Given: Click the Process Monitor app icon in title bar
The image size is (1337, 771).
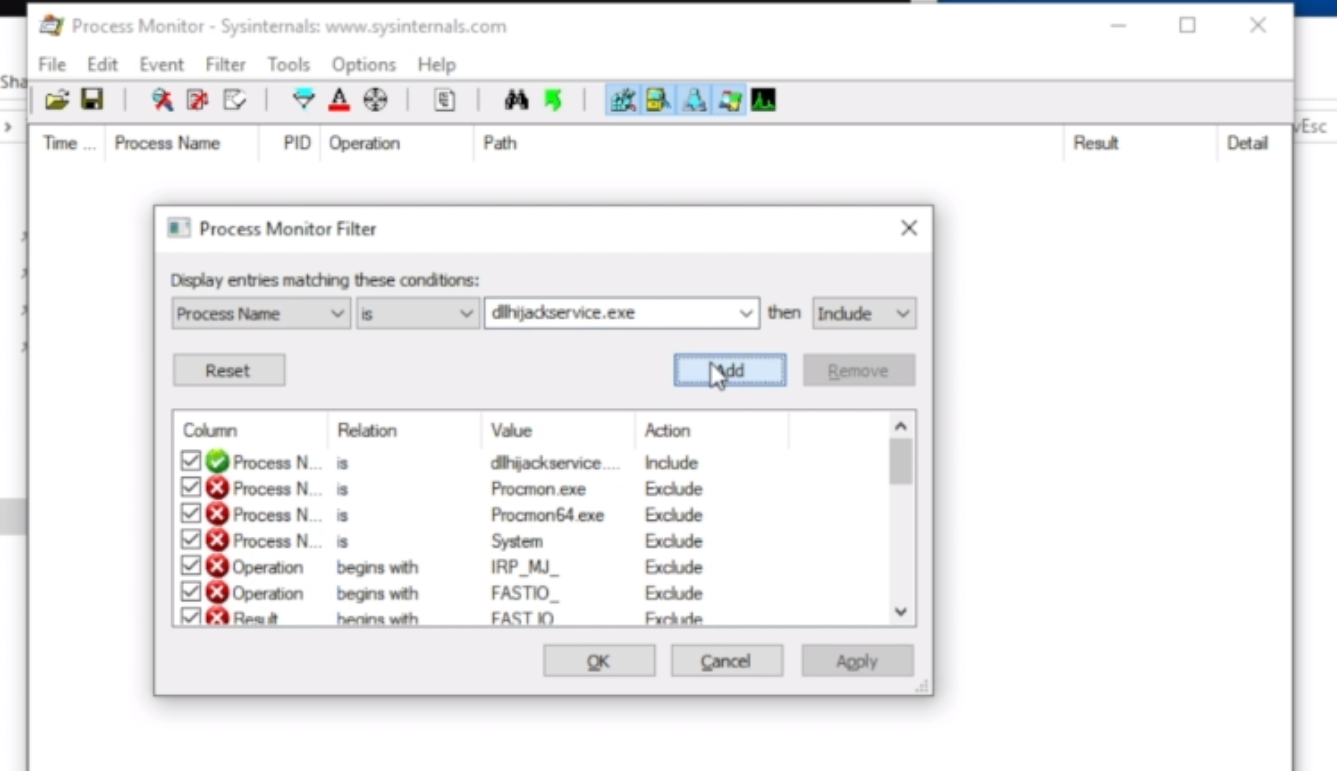Looking at the screenshot, I should [51, 26].
